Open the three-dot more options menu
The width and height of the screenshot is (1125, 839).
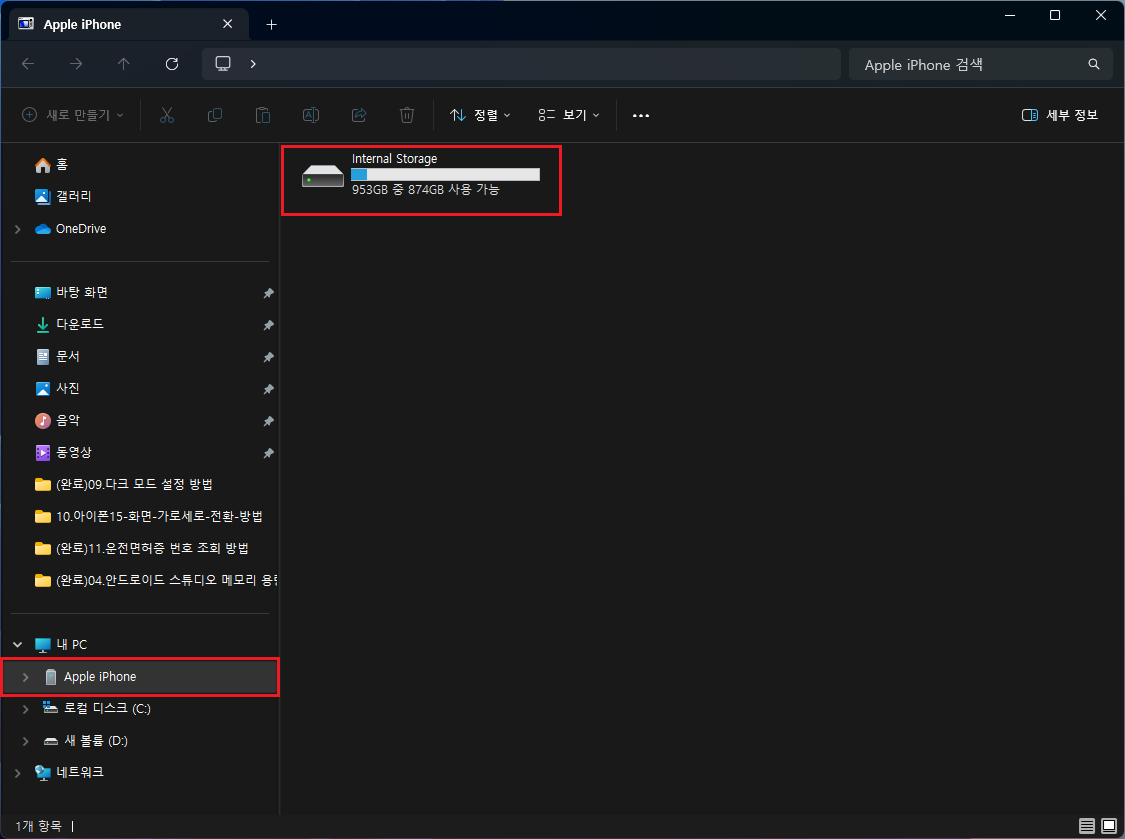[641, 115]
